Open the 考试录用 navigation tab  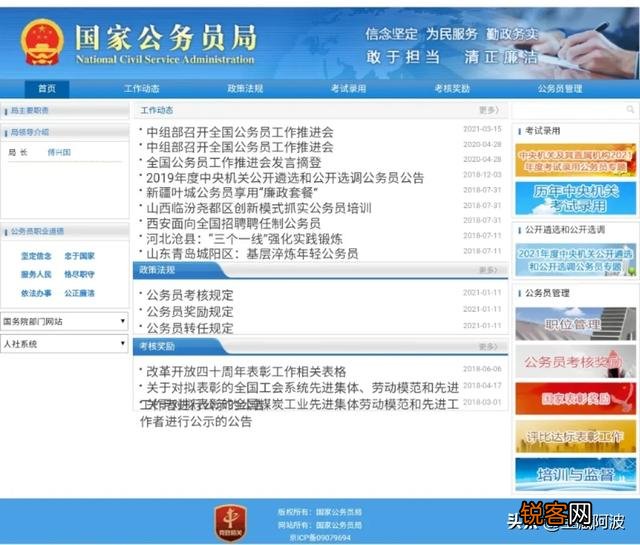pos(349,89)
